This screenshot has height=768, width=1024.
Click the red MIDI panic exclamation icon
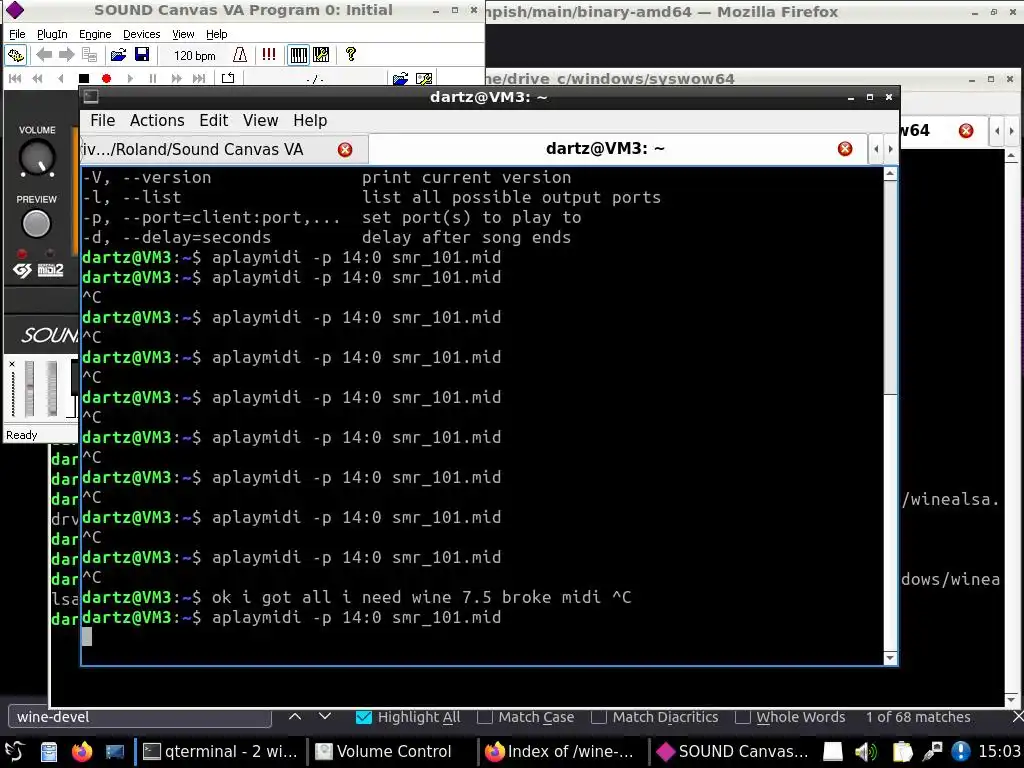(268, 55)
